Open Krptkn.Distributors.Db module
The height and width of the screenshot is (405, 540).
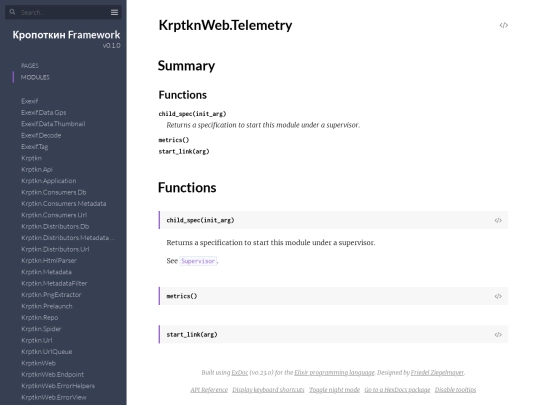click(x=55, y=226)
